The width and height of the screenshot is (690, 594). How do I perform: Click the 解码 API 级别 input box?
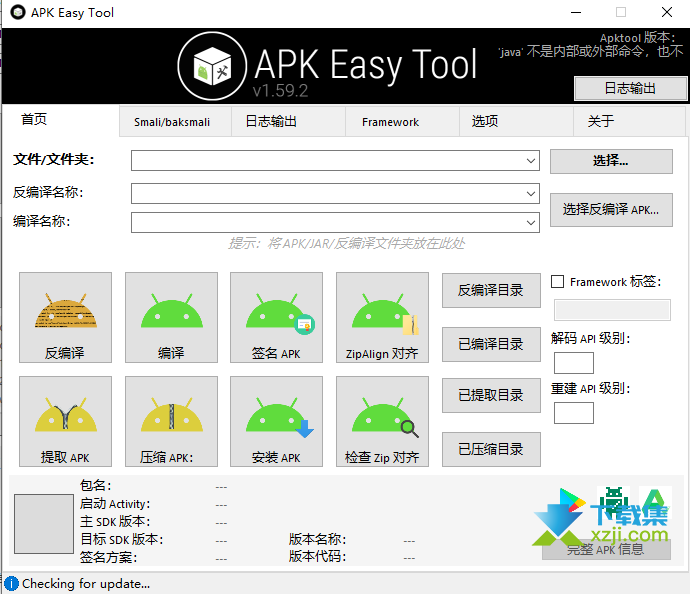pyautogui.click(x=574, y=363)
